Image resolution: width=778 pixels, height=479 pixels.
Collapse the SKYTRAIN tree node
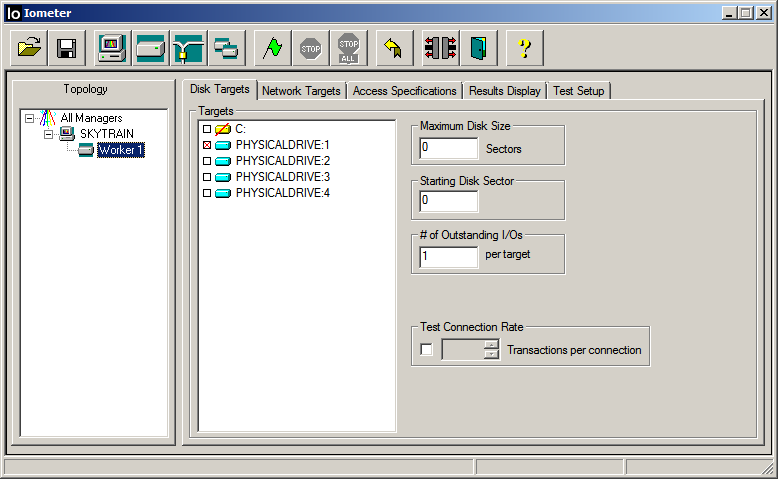[48, 135]
